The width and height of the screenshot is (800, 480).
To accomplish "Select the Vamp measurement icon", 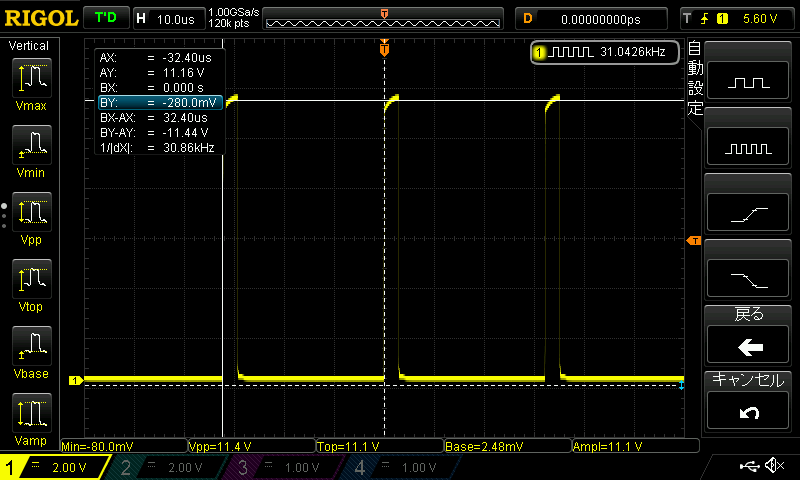I will pos(32,413).
